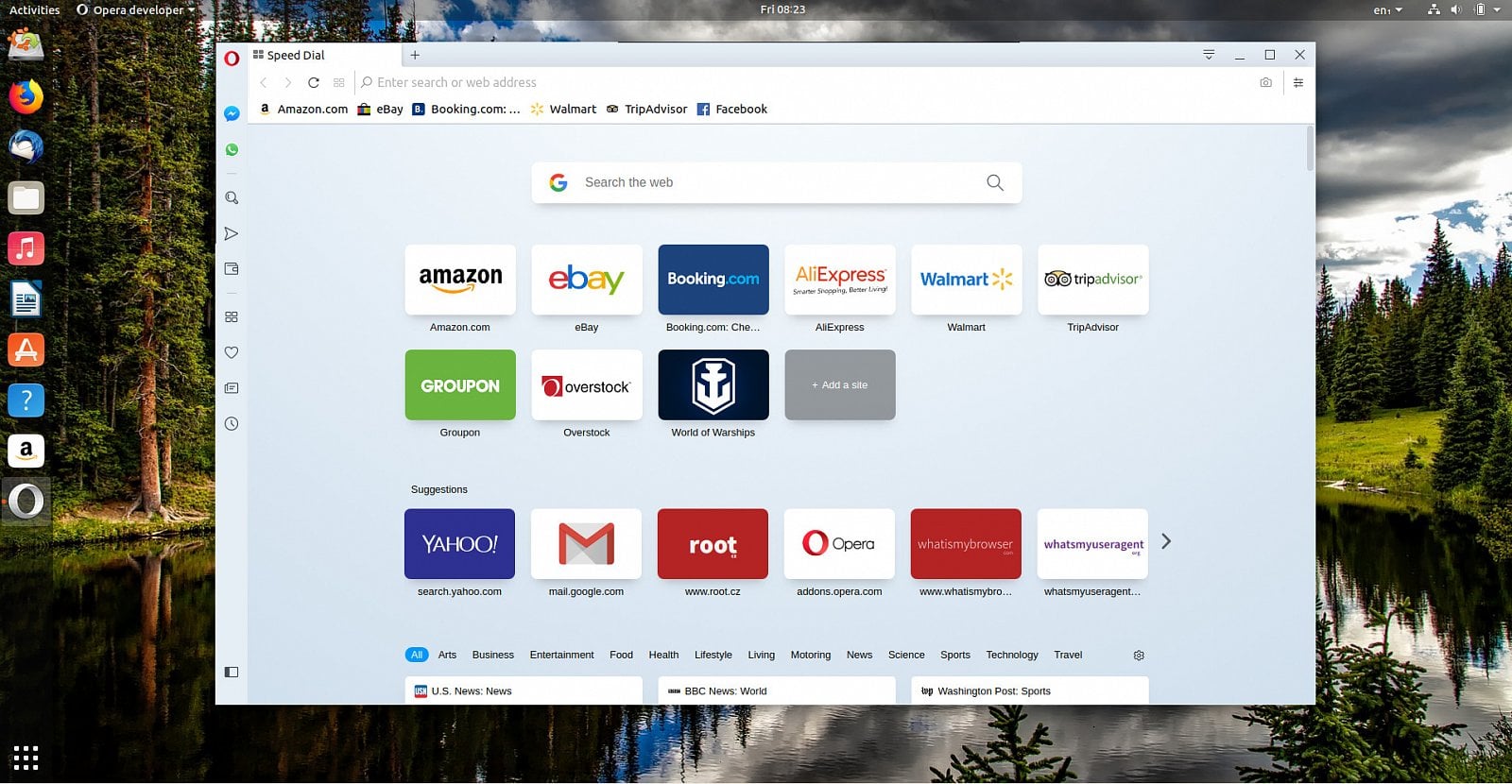Click the Add a site tile

coord(840,385)
